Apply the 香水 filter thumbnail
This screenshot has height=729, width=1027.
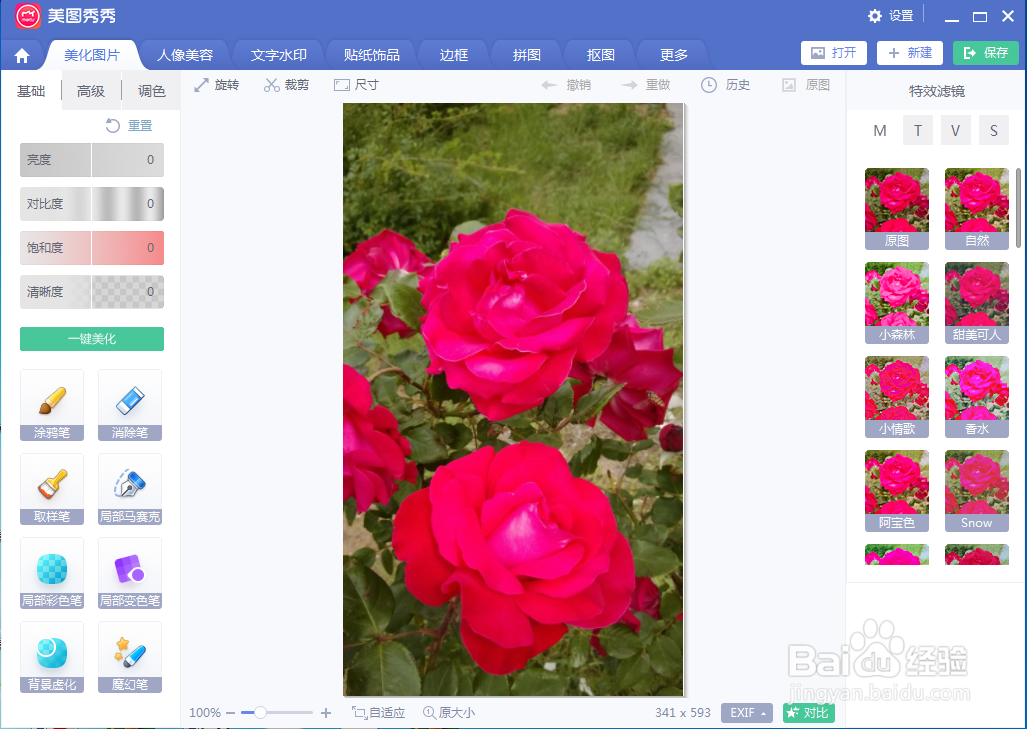[977, 397]
